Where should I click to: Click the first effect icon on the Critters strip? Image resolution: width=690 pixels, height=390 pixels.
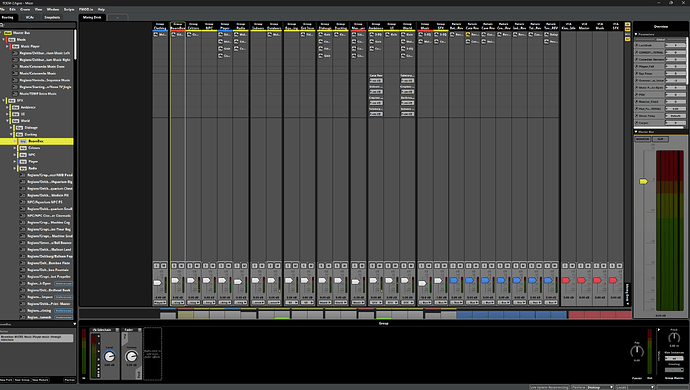tap(189, 34)
